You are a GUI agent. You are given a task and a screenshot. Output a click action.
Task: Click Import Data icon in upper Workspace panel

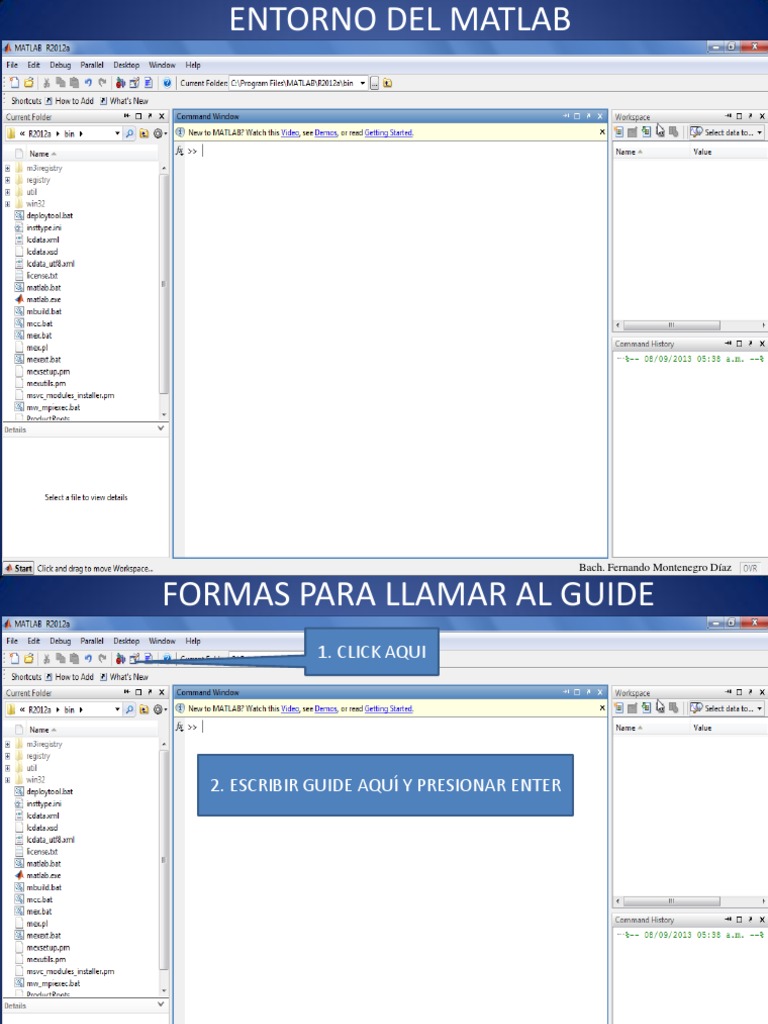click(x=646, y=132)
